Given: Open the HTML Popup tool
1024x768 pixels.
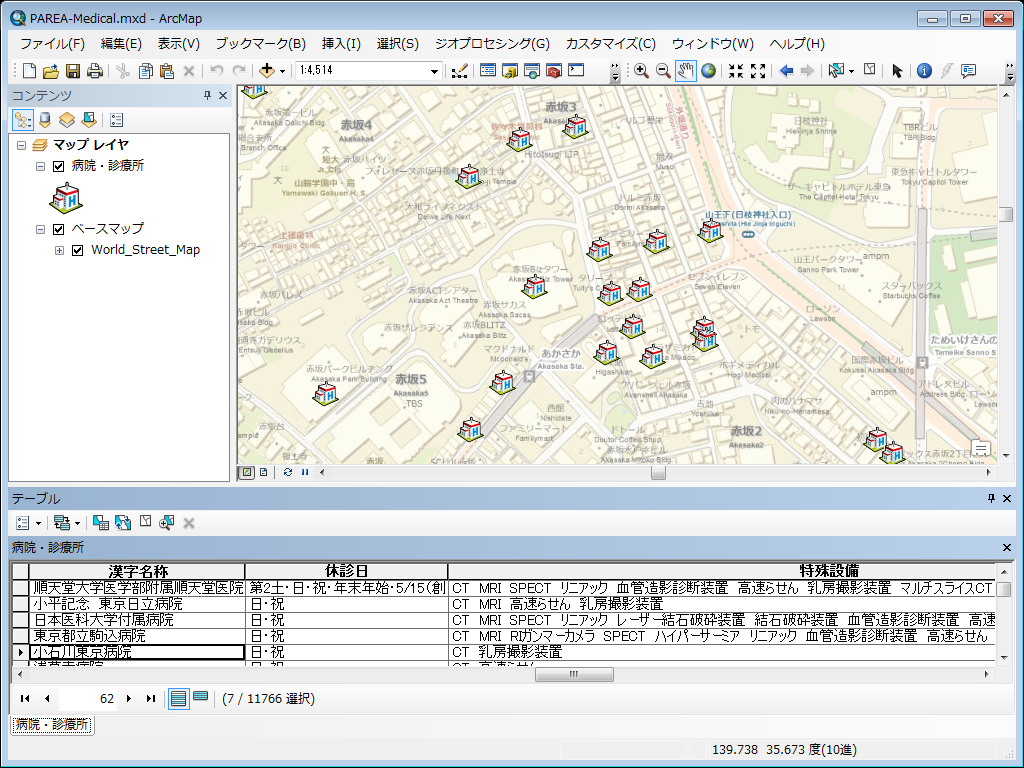Looking at the screenshot, I should point(968,71).
